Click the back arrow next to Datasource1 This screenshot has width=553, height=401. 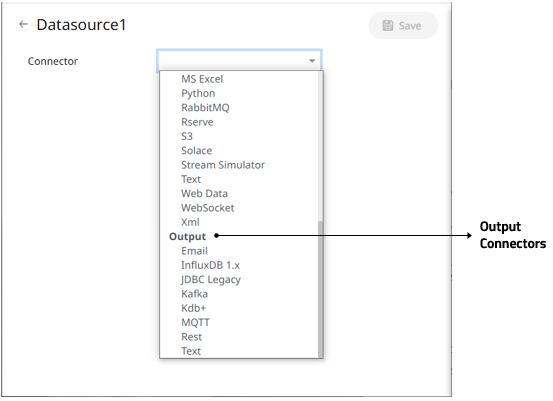pos(23,24)
